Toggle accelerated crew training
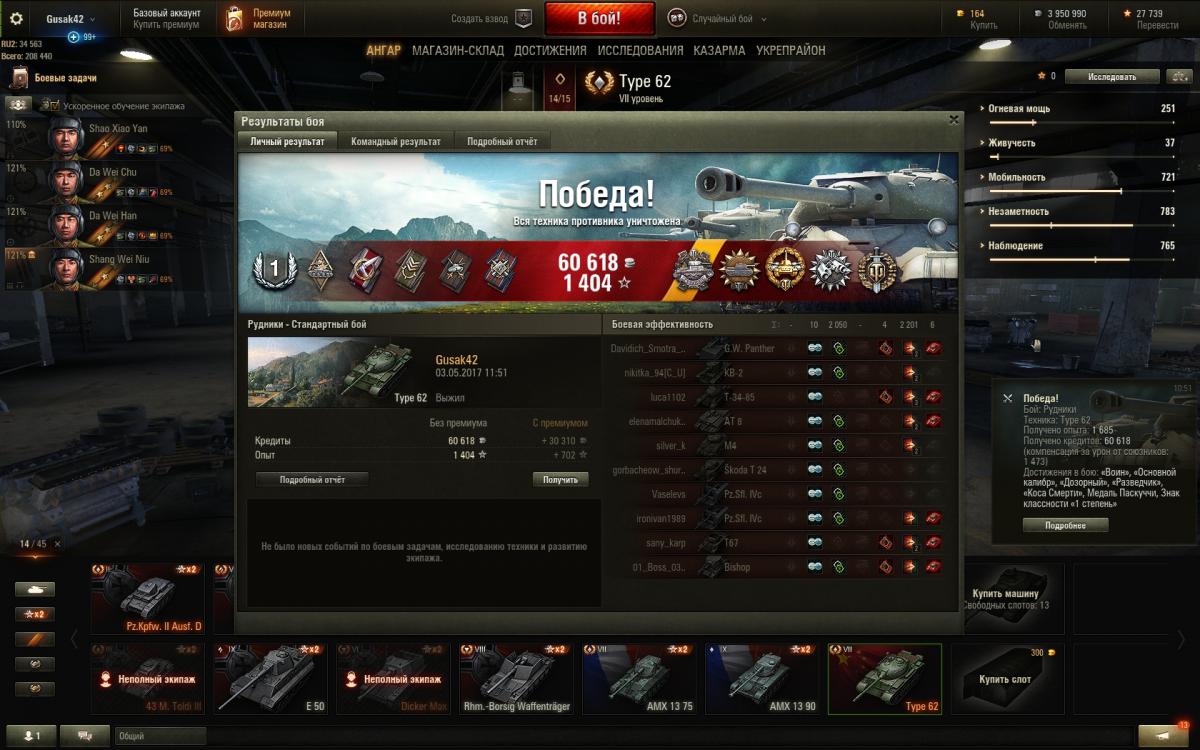The width and height of the screenshot is (1200, 750). tap(50, 105)
